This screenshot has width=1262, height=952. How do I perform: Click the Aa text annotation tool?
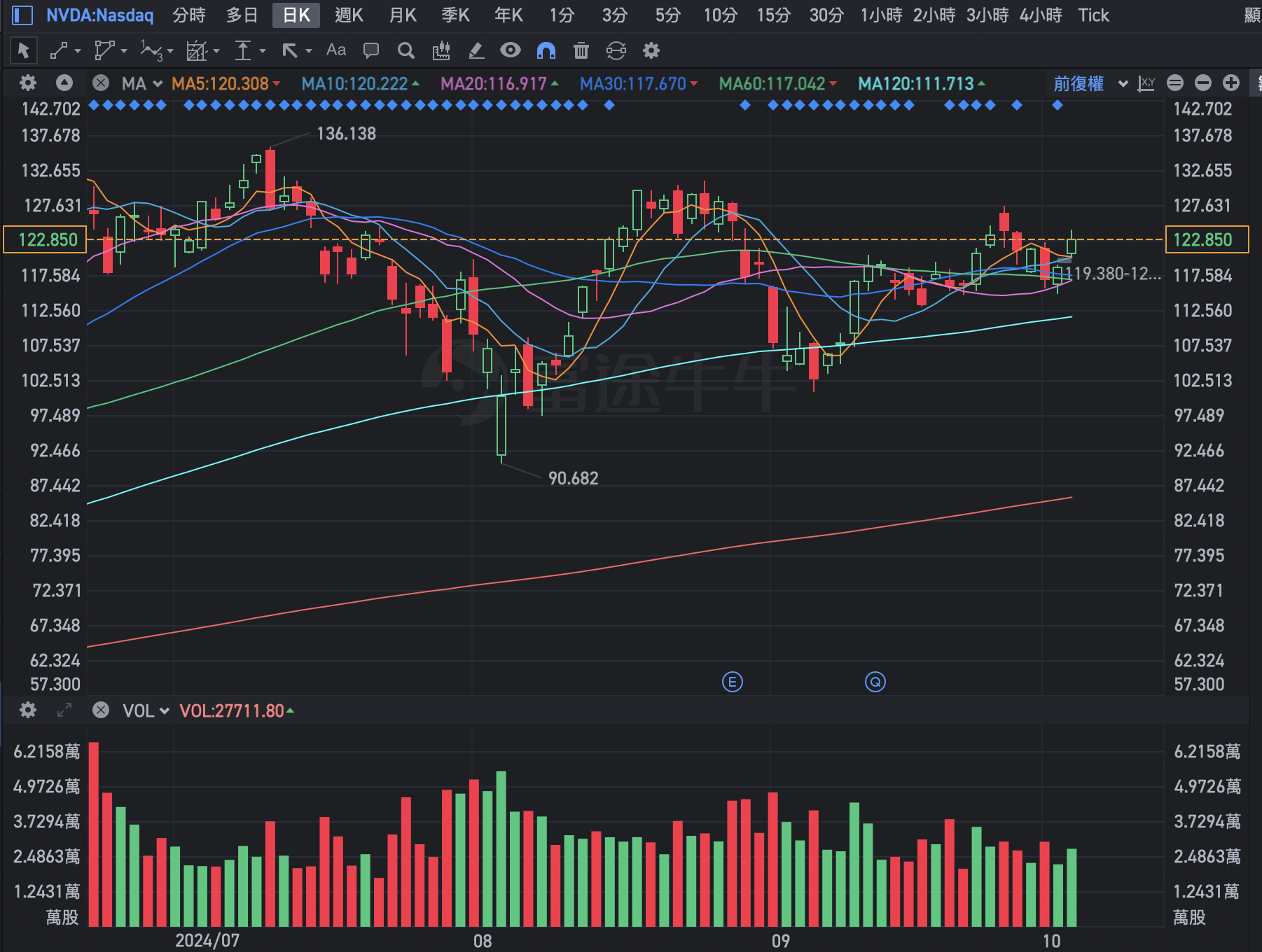pos(336,50)
